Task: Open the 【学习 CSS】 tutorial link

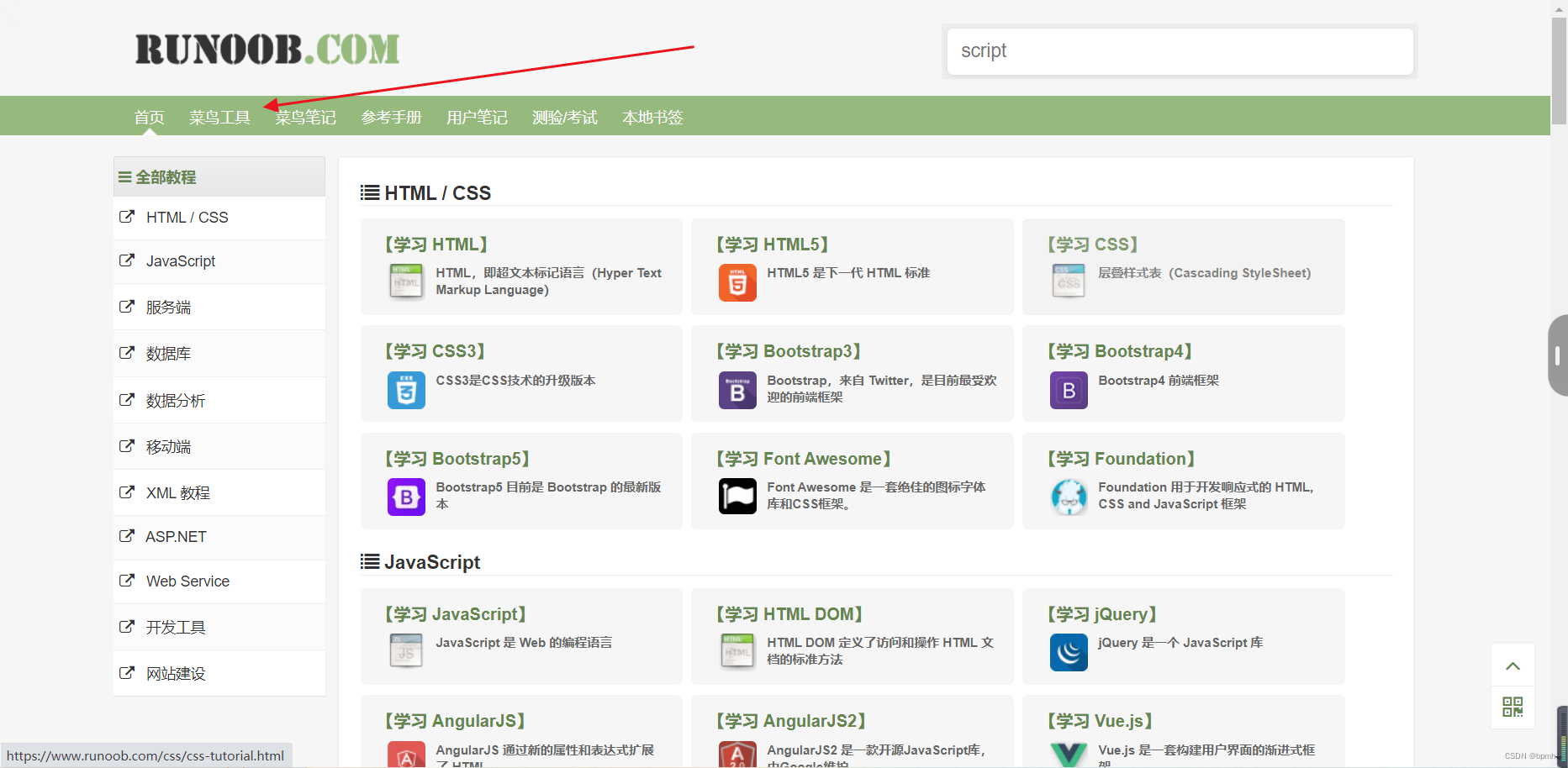Action: 1093,245
